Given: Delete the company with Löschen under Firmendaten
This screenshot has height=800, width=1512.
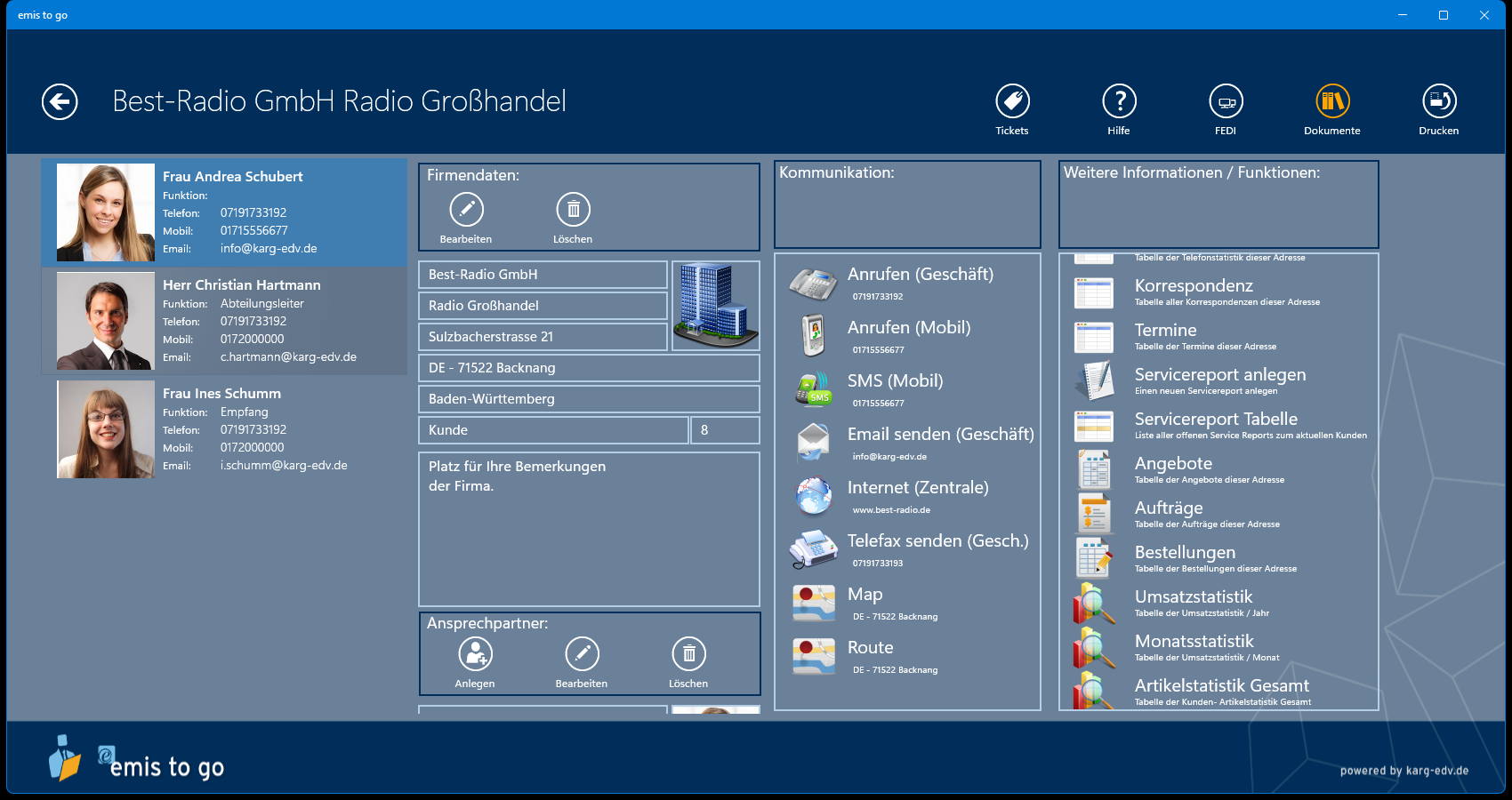Looking at the screenshot, I should click(x=573, y=210).
